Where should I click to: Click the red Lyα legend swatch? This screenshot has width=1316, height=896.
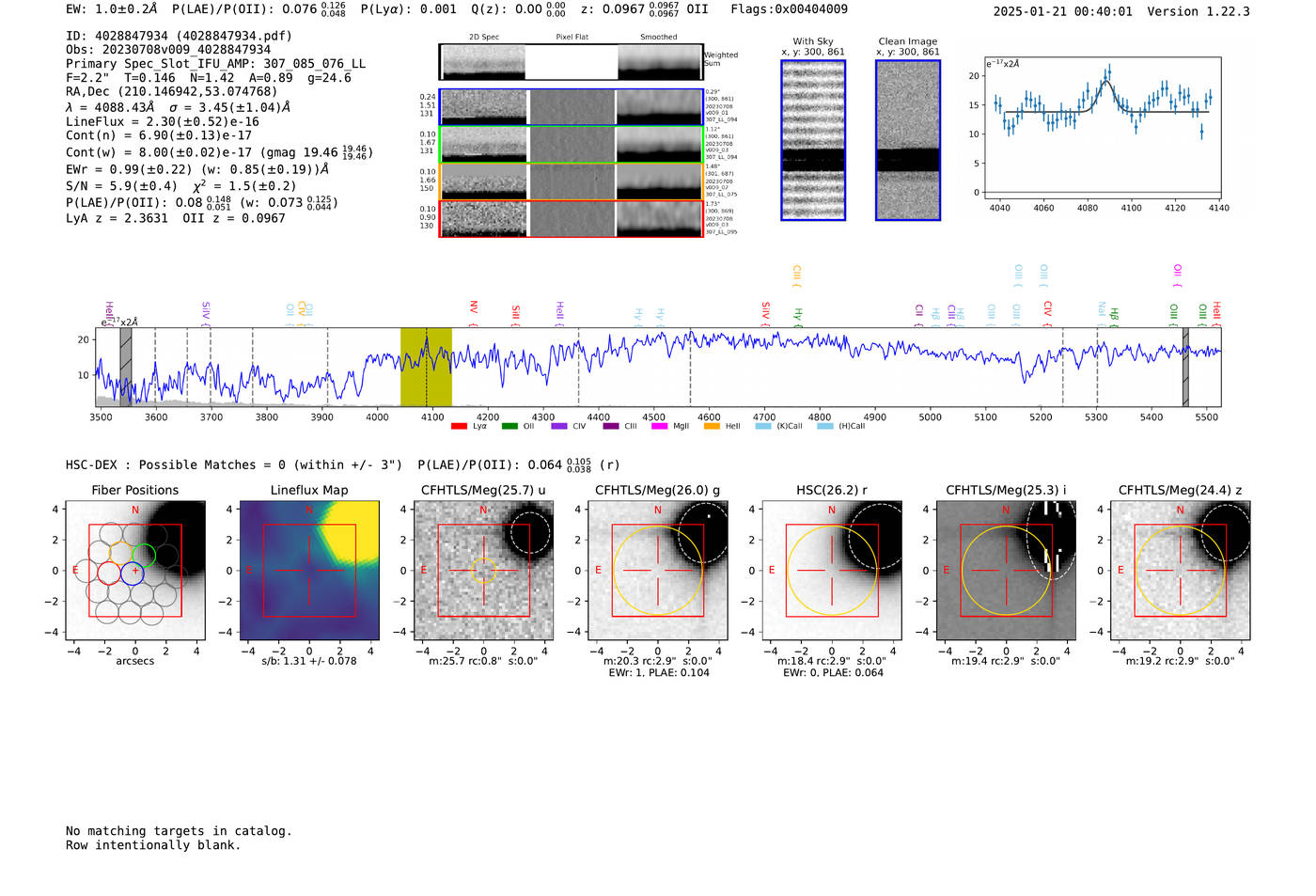[x=459, y=426]
